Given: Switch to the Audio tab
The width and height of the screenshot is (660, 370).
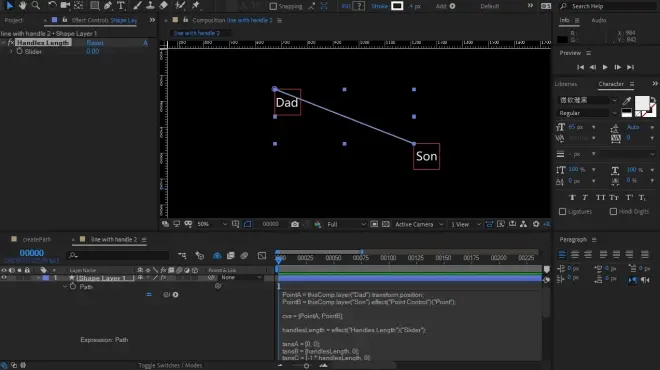Looking at the screenshot, I should pyautogui.click(x=599, y=20).
